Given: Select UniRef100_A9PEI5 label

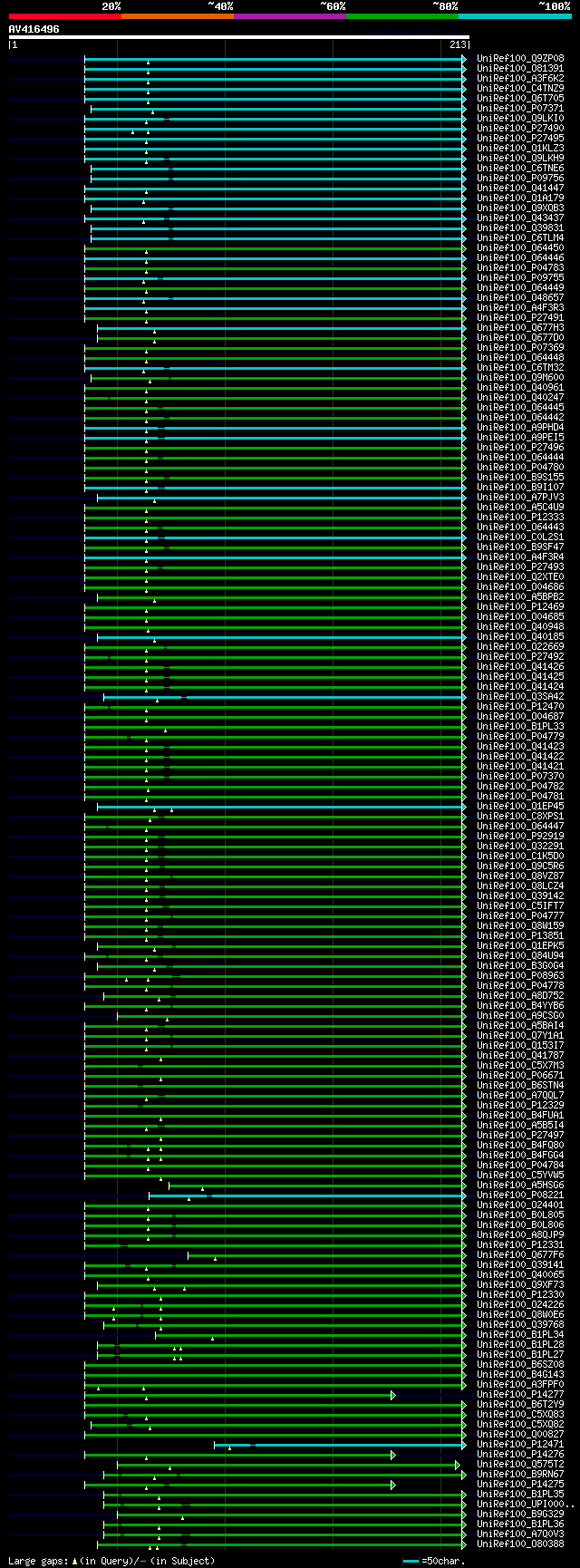Looking at the screenshot, I should point(520,438).
